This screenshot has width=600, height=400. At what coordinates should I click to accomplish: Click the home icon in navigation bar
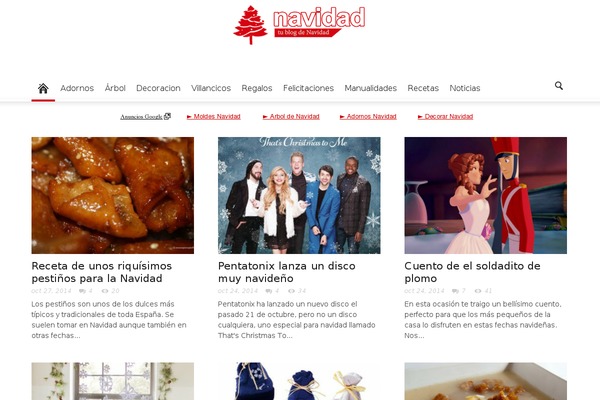tap(43, 88)
